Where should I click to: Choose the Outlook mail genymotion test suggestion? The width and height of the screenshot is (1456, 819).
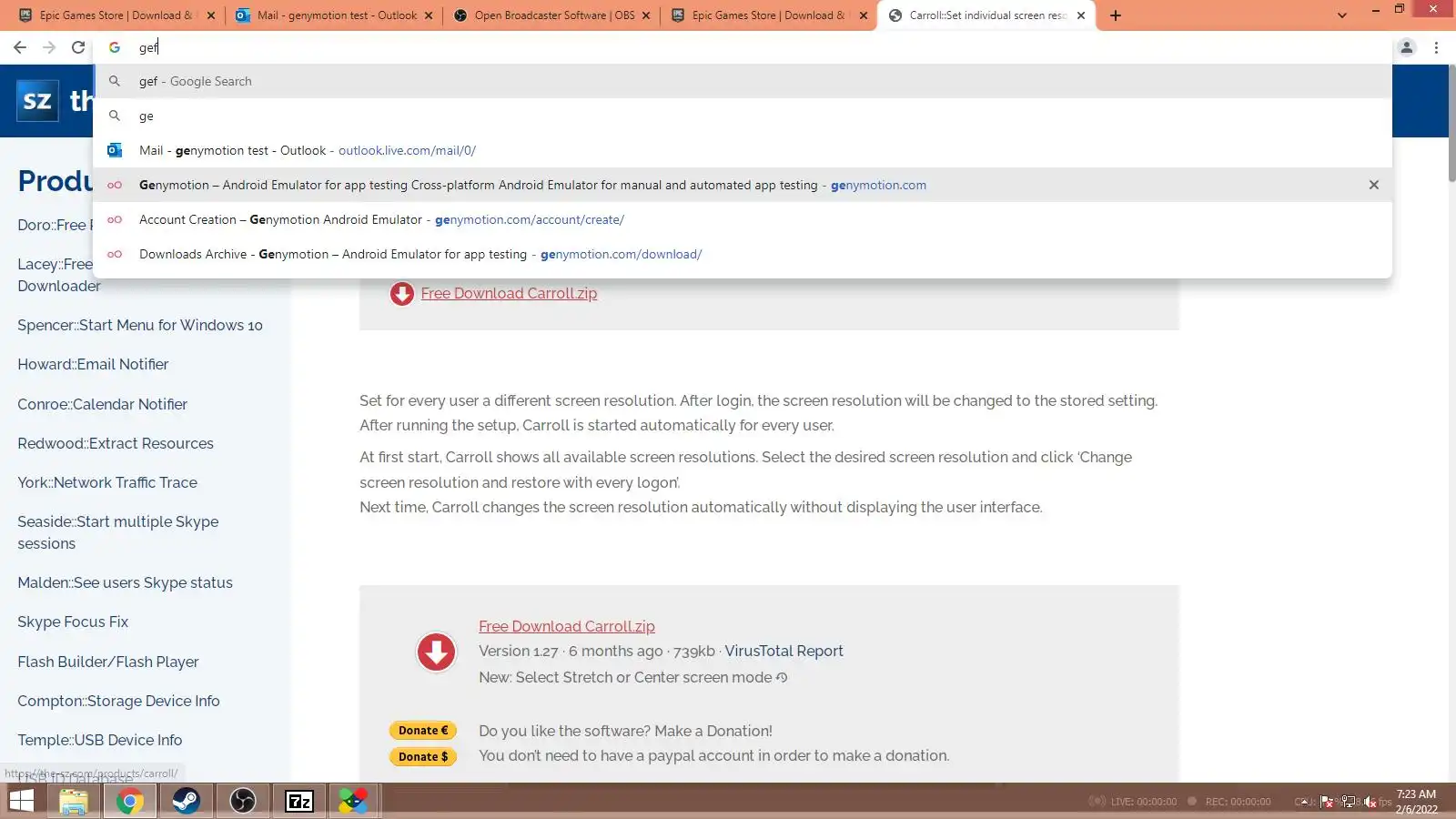(743, 150)
